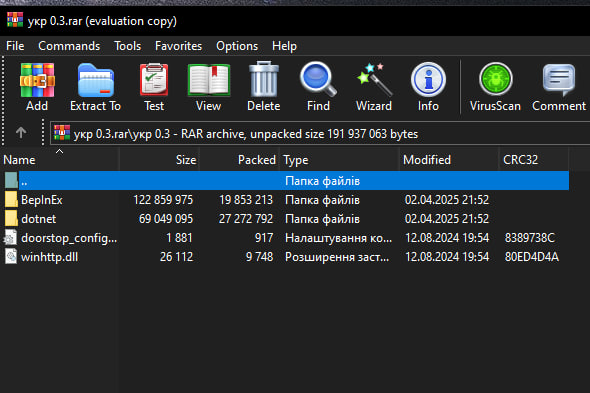
Task: Click the WinRAR title bar icon
Action: (x=15, y=20)
